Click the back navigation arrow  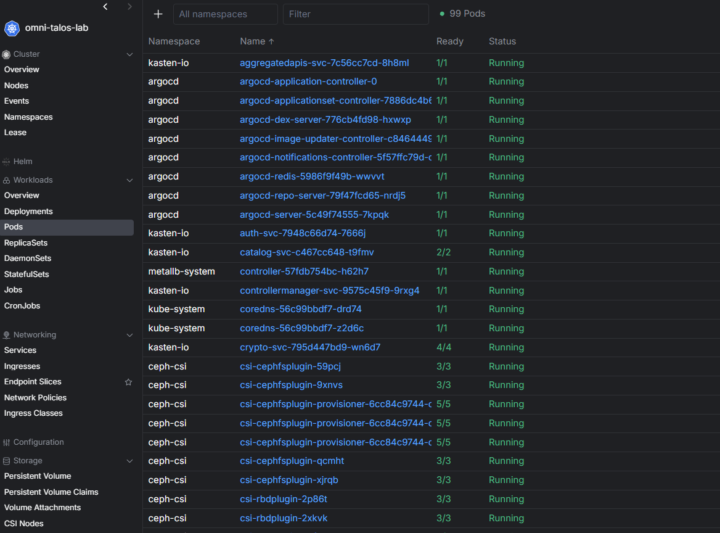(106, 6)
